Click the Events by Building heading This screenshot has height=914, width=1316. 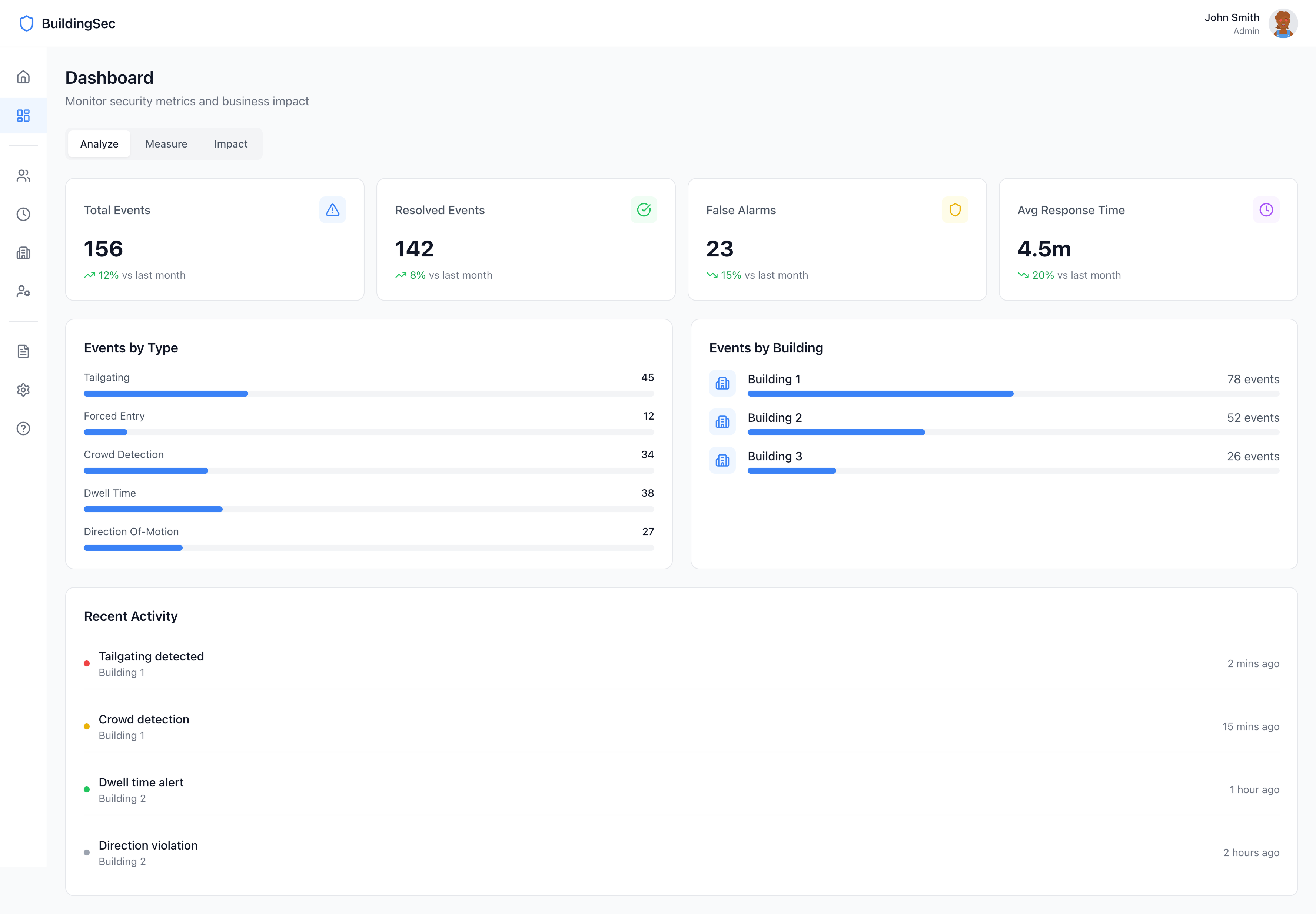click(x=766, y=348)
